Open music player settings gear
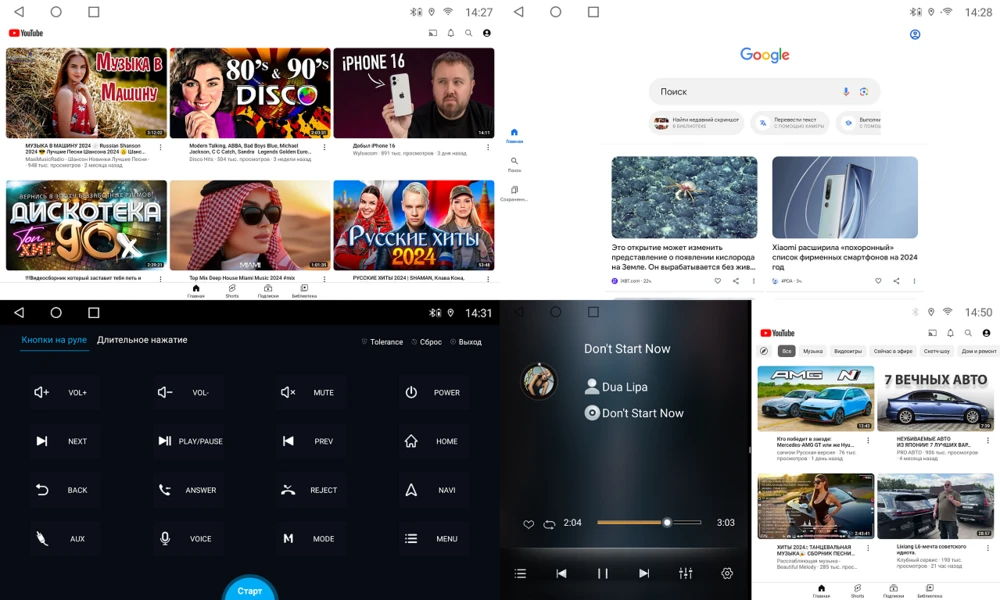This screenshot has width=1000, height=600. click(727, 573)
